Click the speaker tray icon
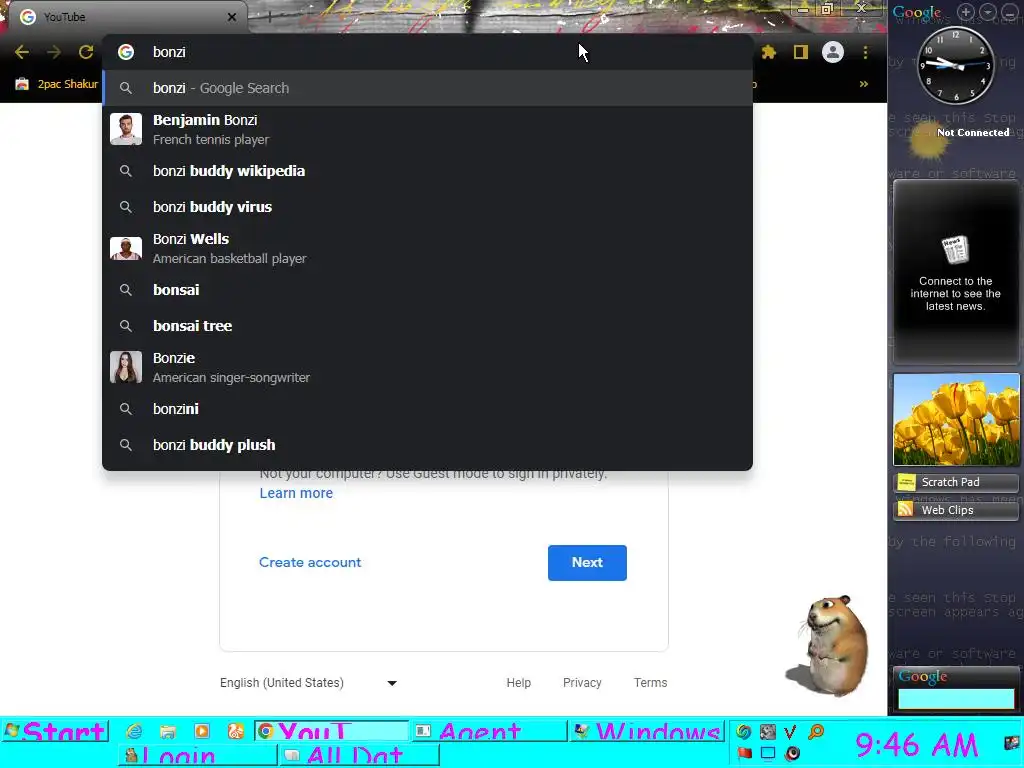The width and height of the screenshot is (1024, 768). (x=792, y=754)
